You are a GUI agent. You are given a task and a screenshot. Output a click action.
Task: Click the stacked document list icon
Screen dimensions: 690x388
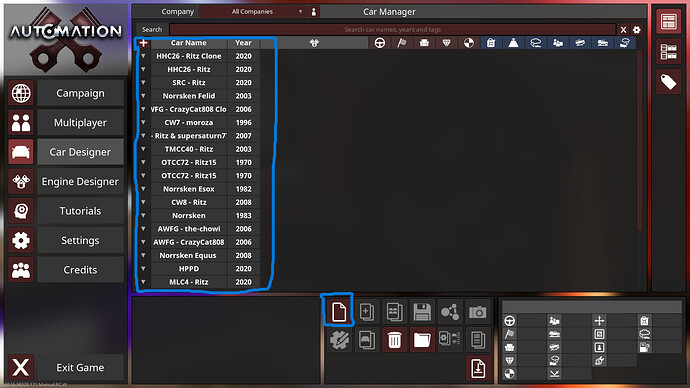(x=477, y=340)
